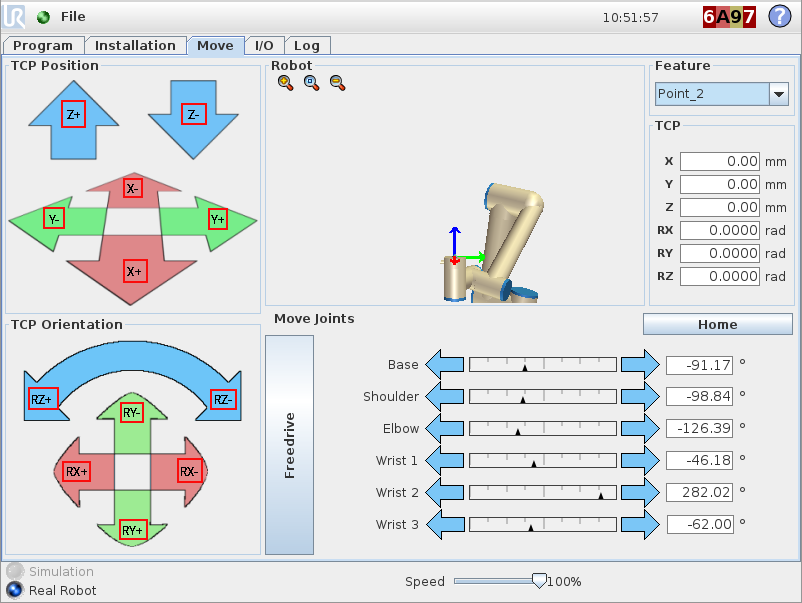Click the zoom-to-fit magnifier icon
The width and height of the screenshot is (802, 603).
click(x=311, y=84)
